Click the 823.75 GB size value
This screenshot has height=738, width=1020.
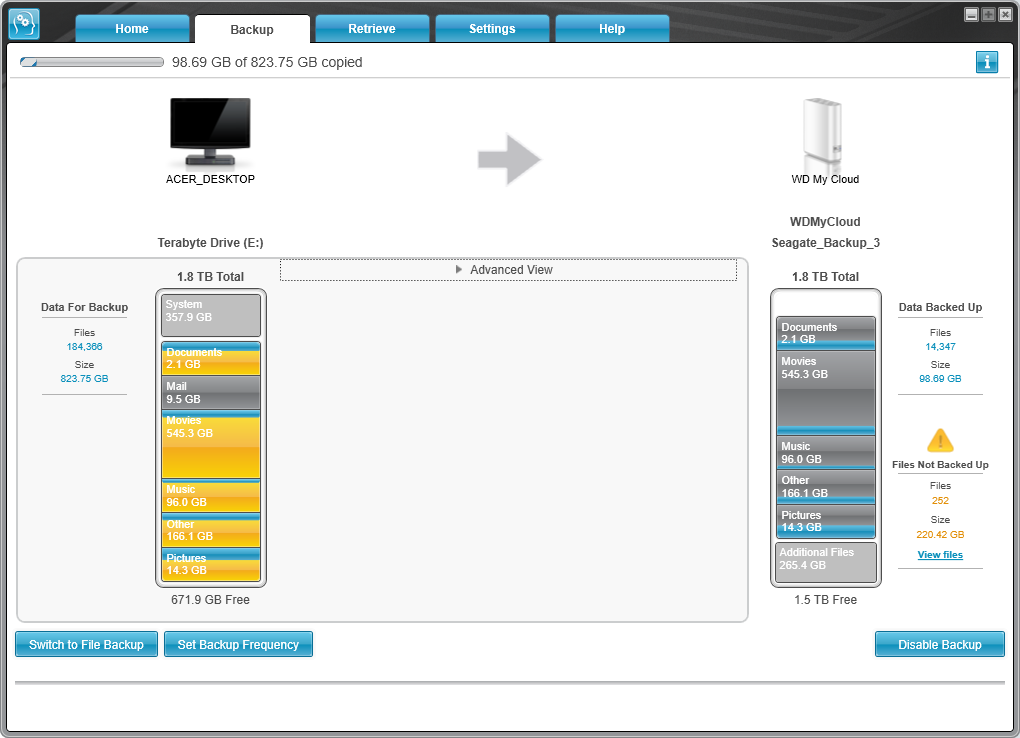85,379
